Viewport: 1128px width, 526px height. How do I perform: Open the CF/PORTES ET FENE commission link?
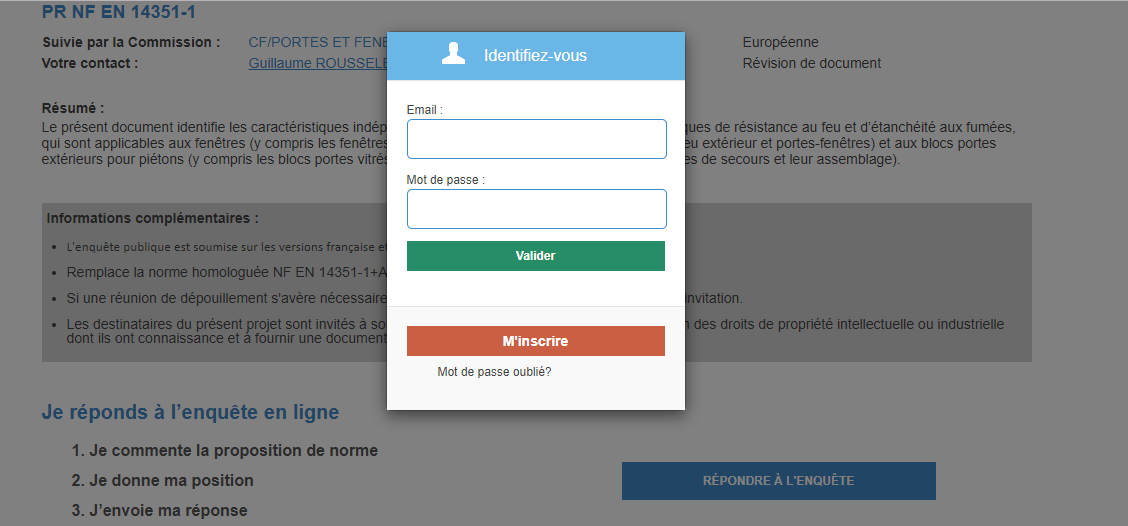318,42
